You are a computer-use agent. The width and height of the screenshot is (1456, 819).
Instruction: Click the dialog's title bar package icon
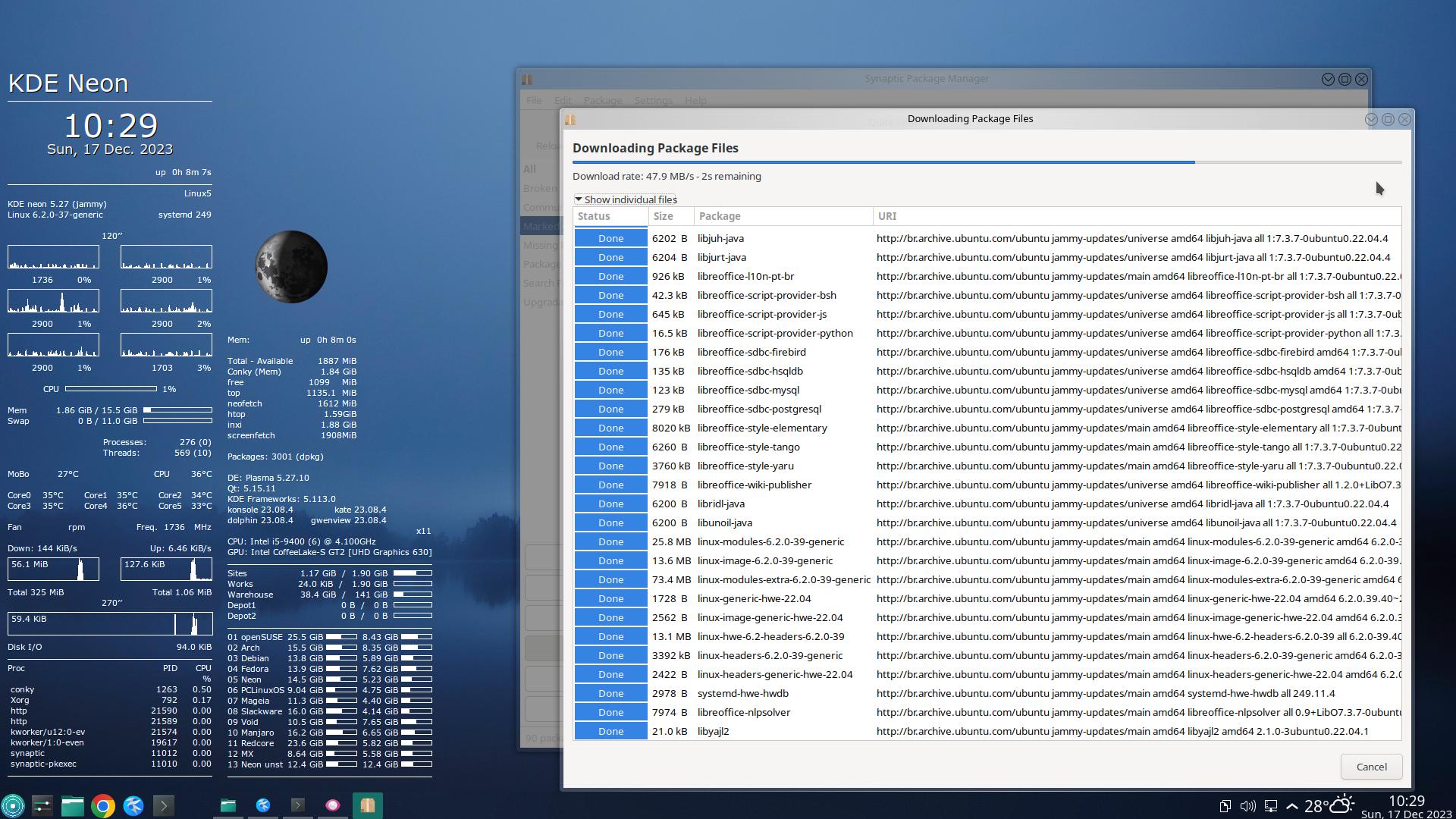pos(570,119)
